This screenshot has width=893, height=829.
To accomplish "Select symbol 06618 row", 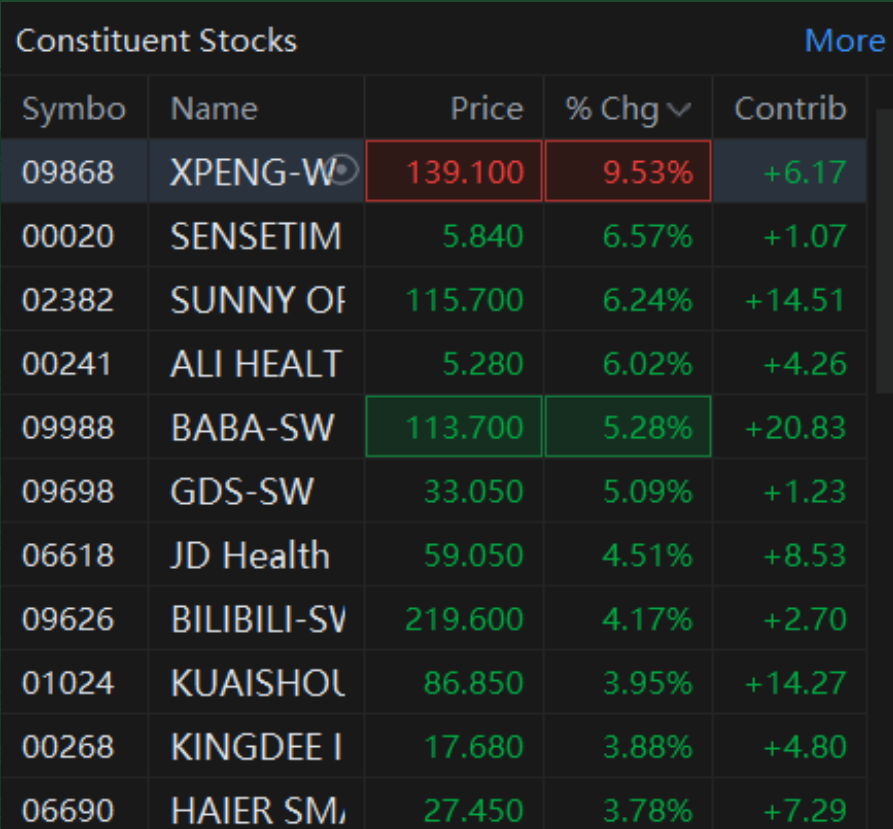I will tap(68, 555).
